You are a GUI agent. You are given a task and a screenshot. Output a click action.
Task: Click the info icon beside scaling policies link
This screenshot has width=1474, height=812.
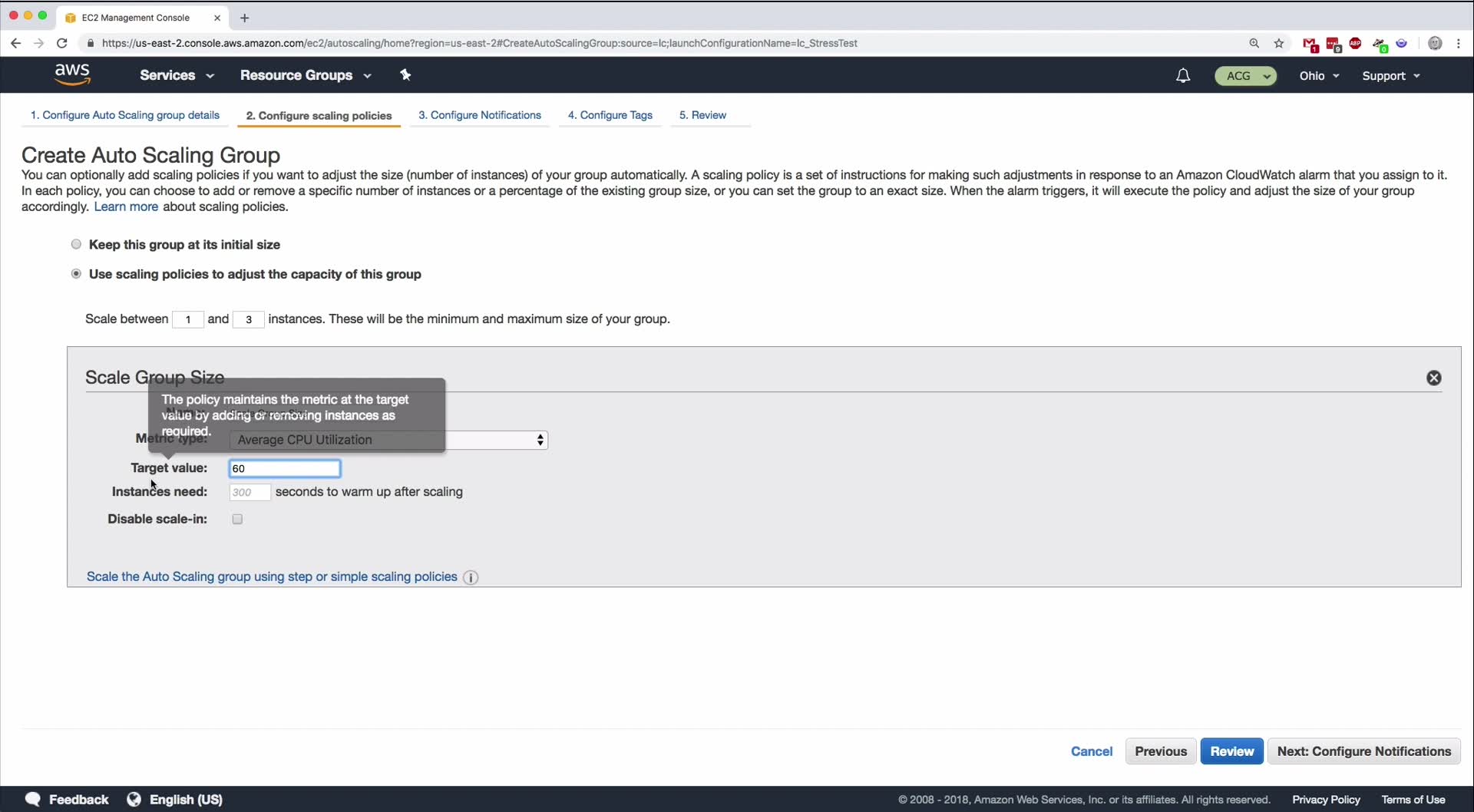click(x=471, y=577)
